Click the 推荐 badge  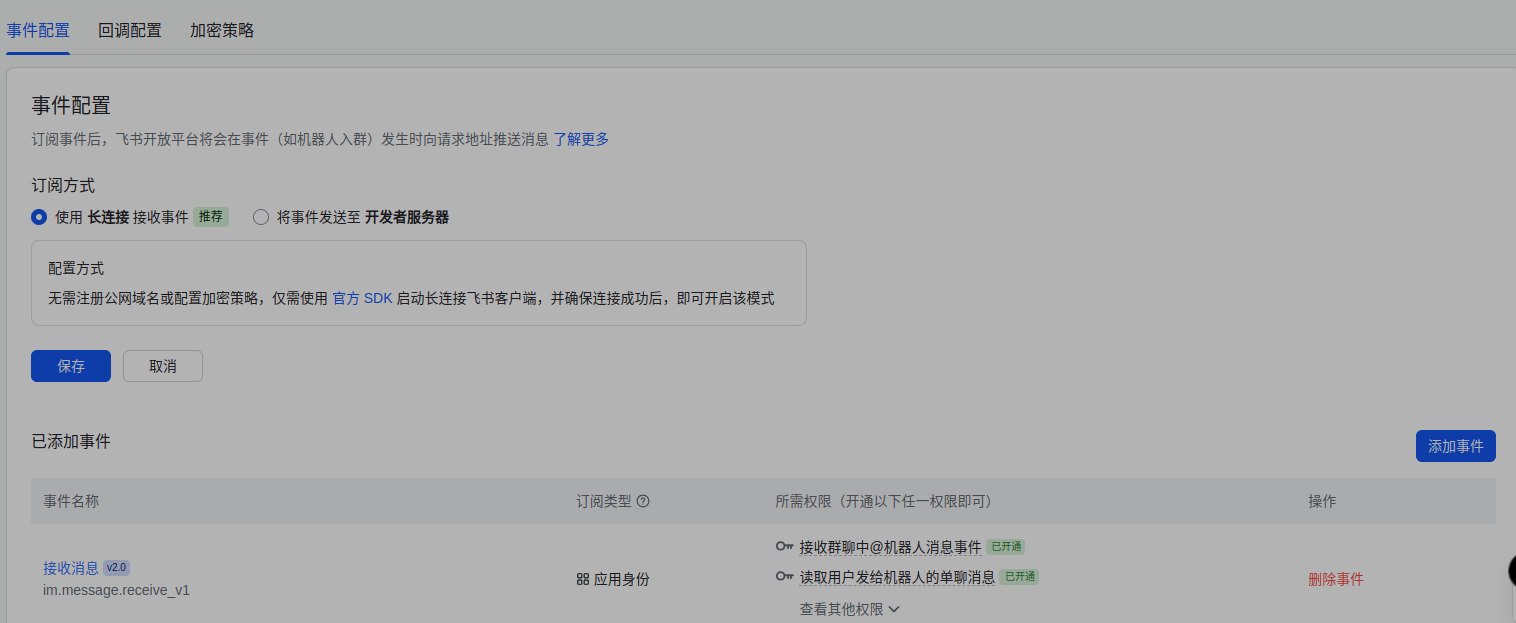click(210, 217)
